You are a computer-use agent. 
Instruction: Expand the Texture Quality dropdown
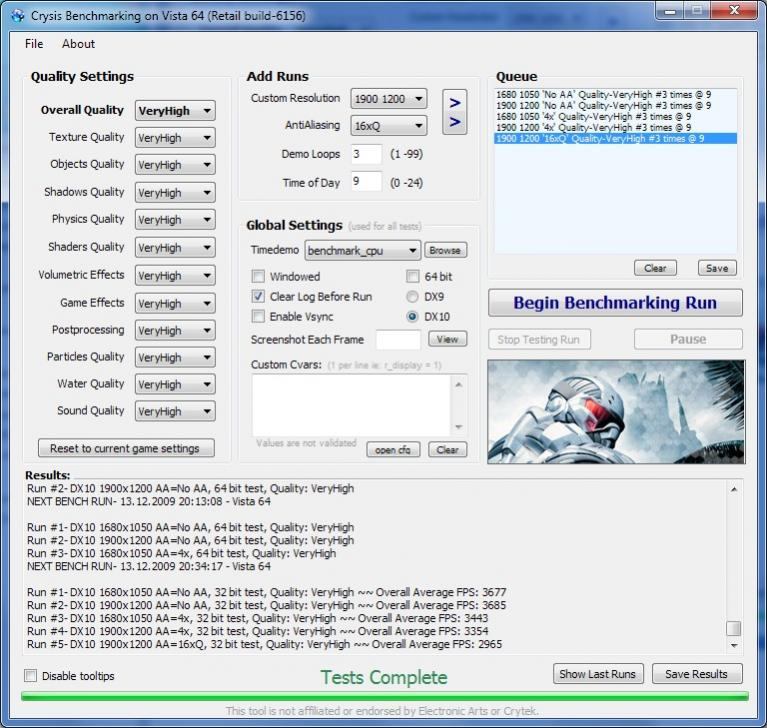pyautogui.click(x=175, y=137)
